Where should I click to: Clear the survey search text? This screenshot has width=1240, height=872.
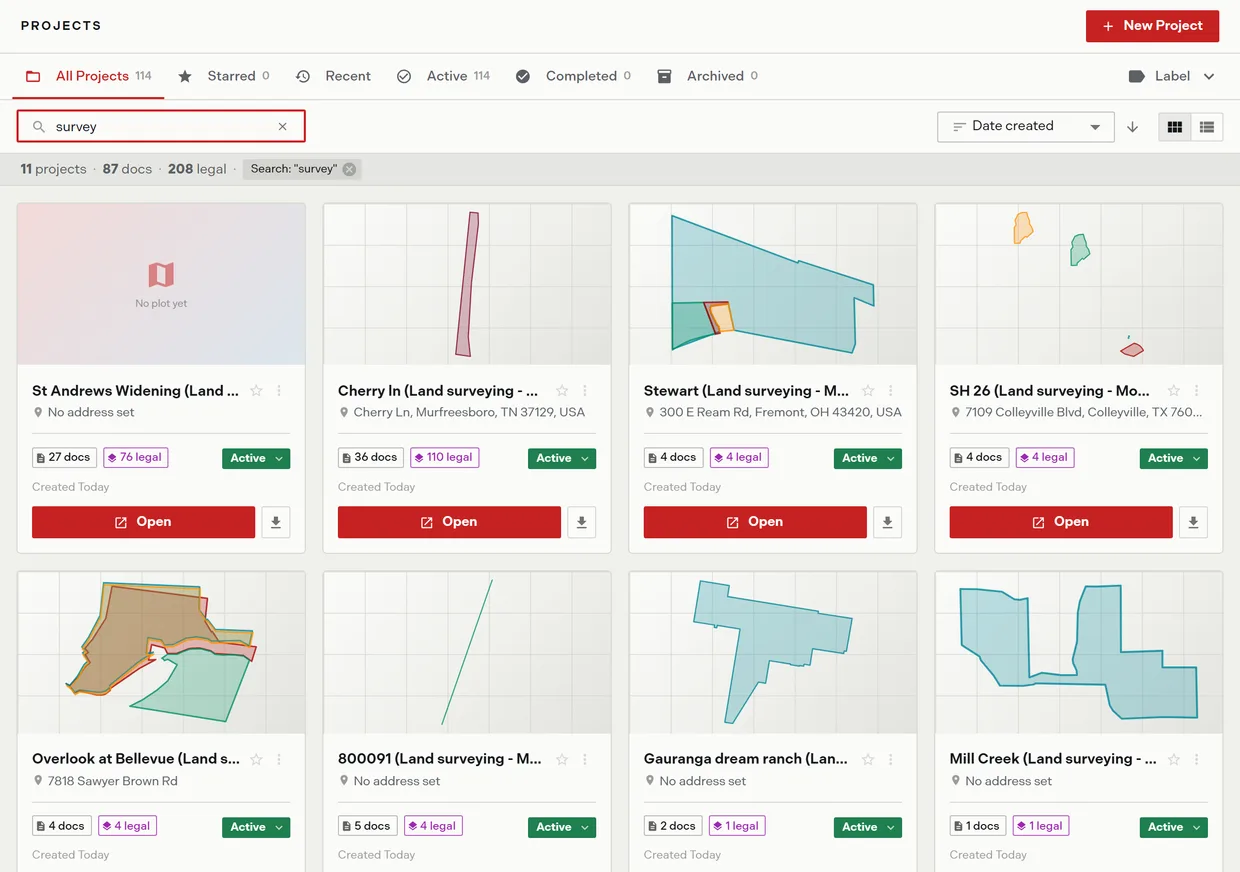pos(283,127)
